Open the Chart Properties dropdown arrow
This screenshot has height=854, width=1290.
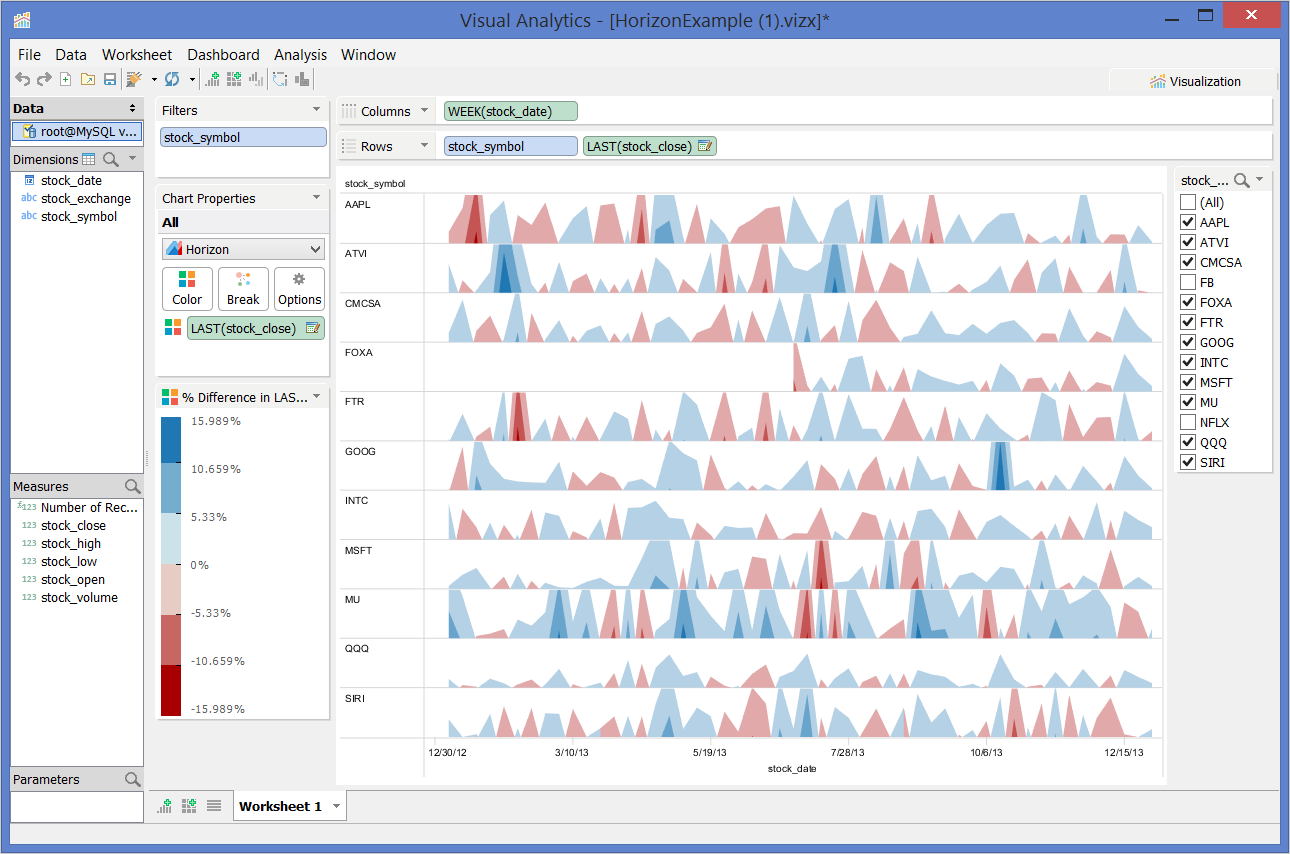[317, 198]
